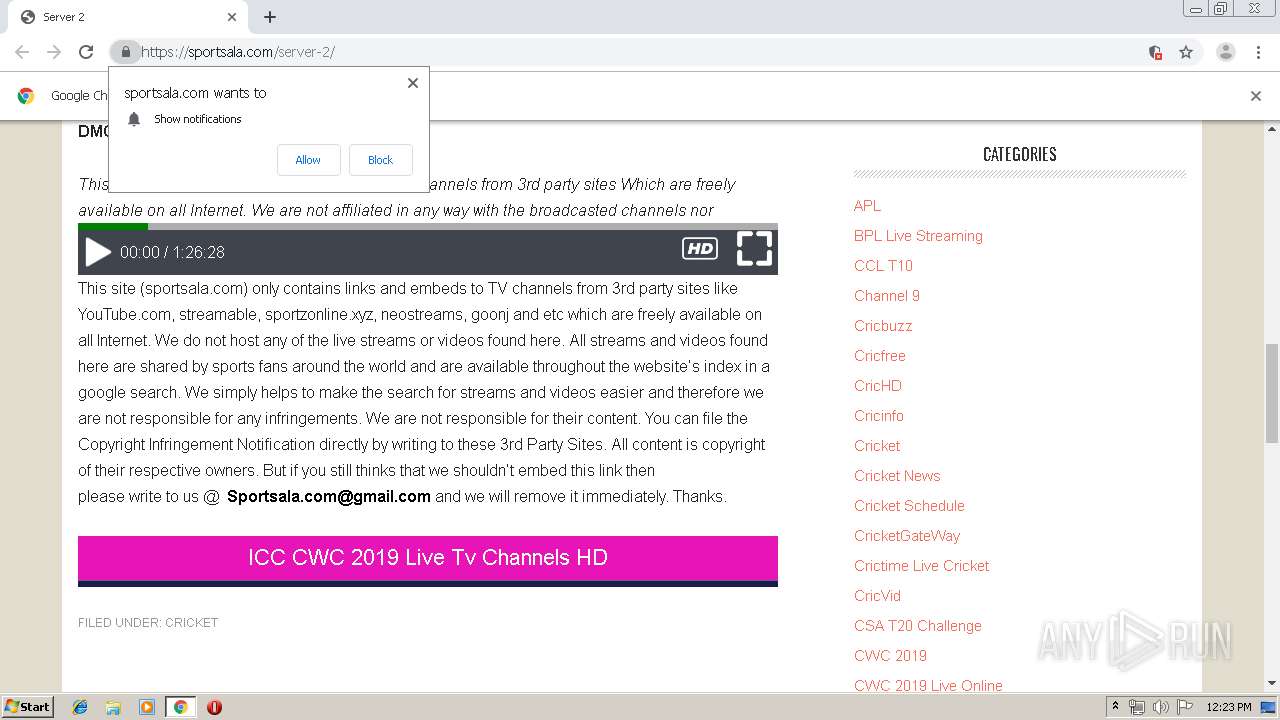The image size is (1280, 720).
Task: Click the padlock site info icon
Action: tap(125, 52)
